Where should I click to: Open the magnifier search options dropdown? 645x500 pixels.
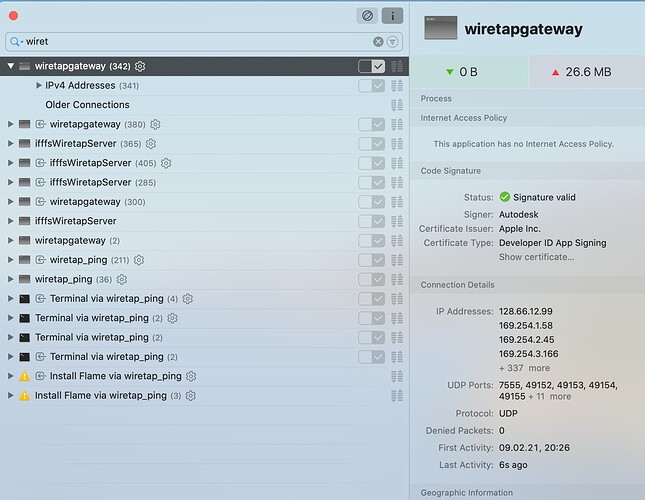click(16, 42)
